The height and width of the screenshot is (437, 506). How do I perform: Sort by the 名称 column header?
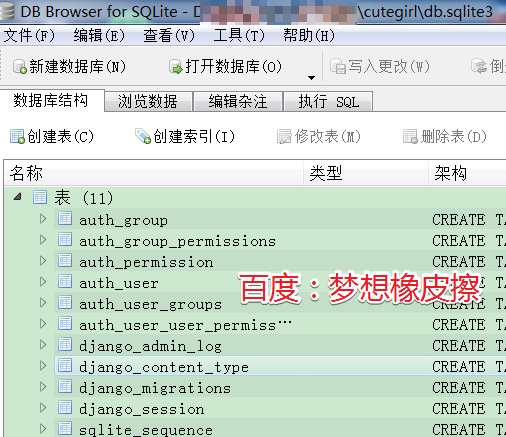tap(154, 173)
